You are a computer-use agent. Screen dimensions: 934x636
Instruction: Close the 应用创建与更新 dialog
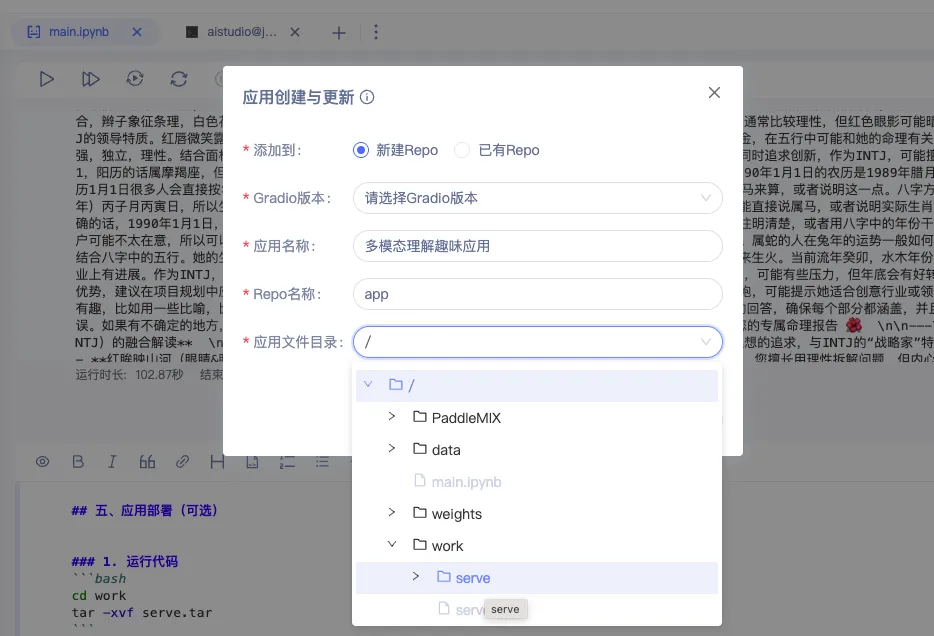click(x=714, y=92)
